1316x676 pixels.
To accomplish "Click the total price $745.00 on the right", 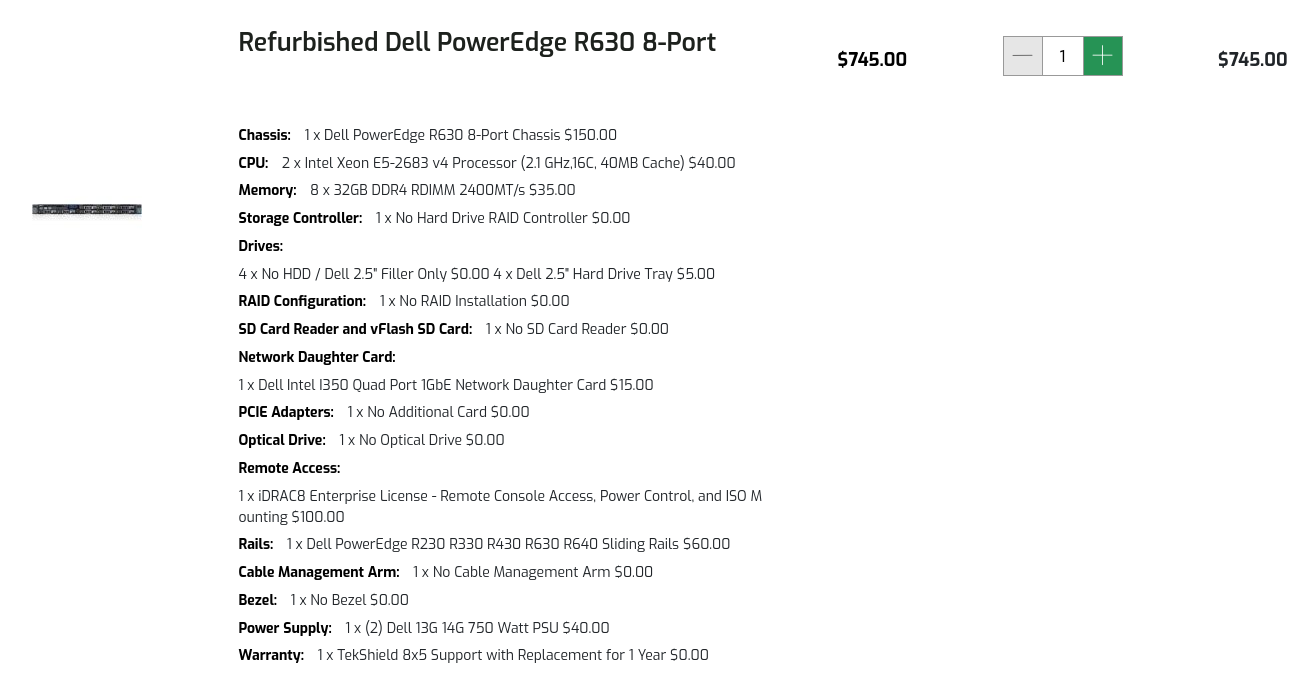I will [x=1252, y=60].
